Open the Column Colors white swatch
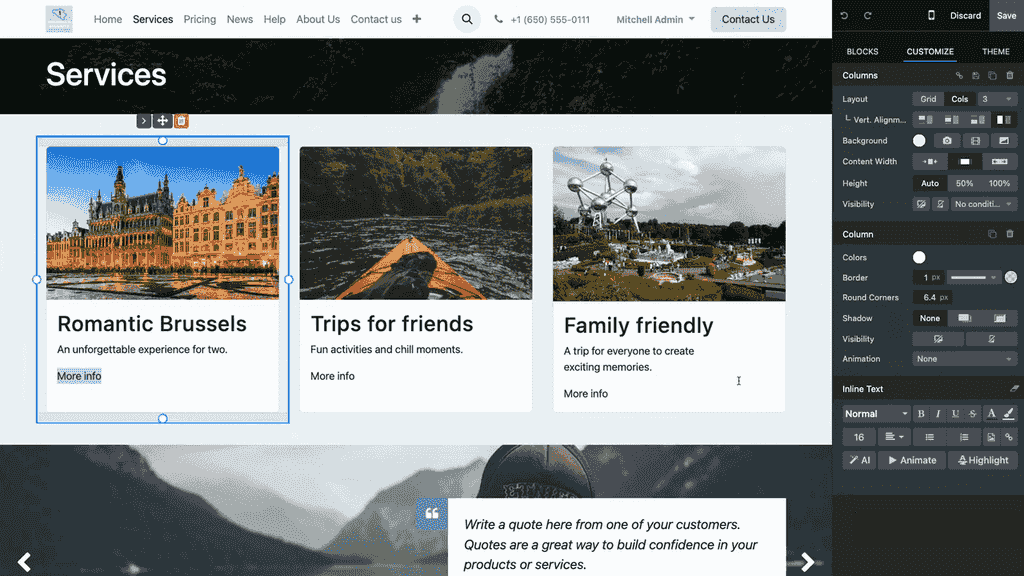 point(919,258)
